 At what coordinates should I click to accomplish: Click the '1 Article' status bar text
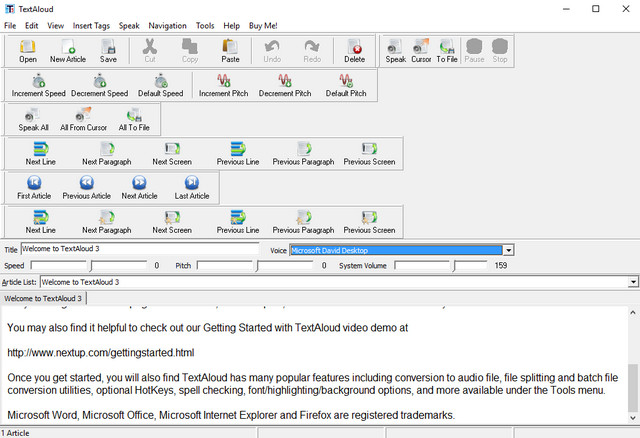15,433
